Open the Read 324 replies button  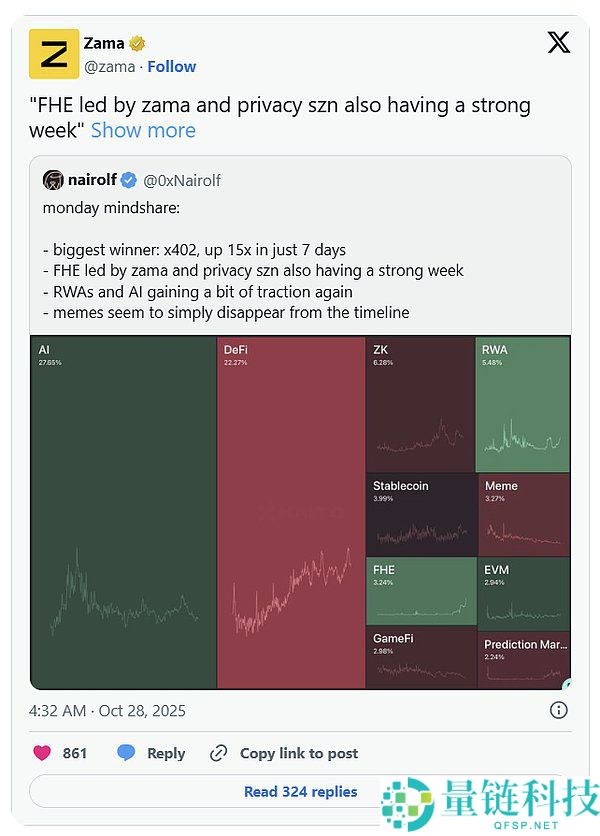pyautogui.click(x=300, y=791)
